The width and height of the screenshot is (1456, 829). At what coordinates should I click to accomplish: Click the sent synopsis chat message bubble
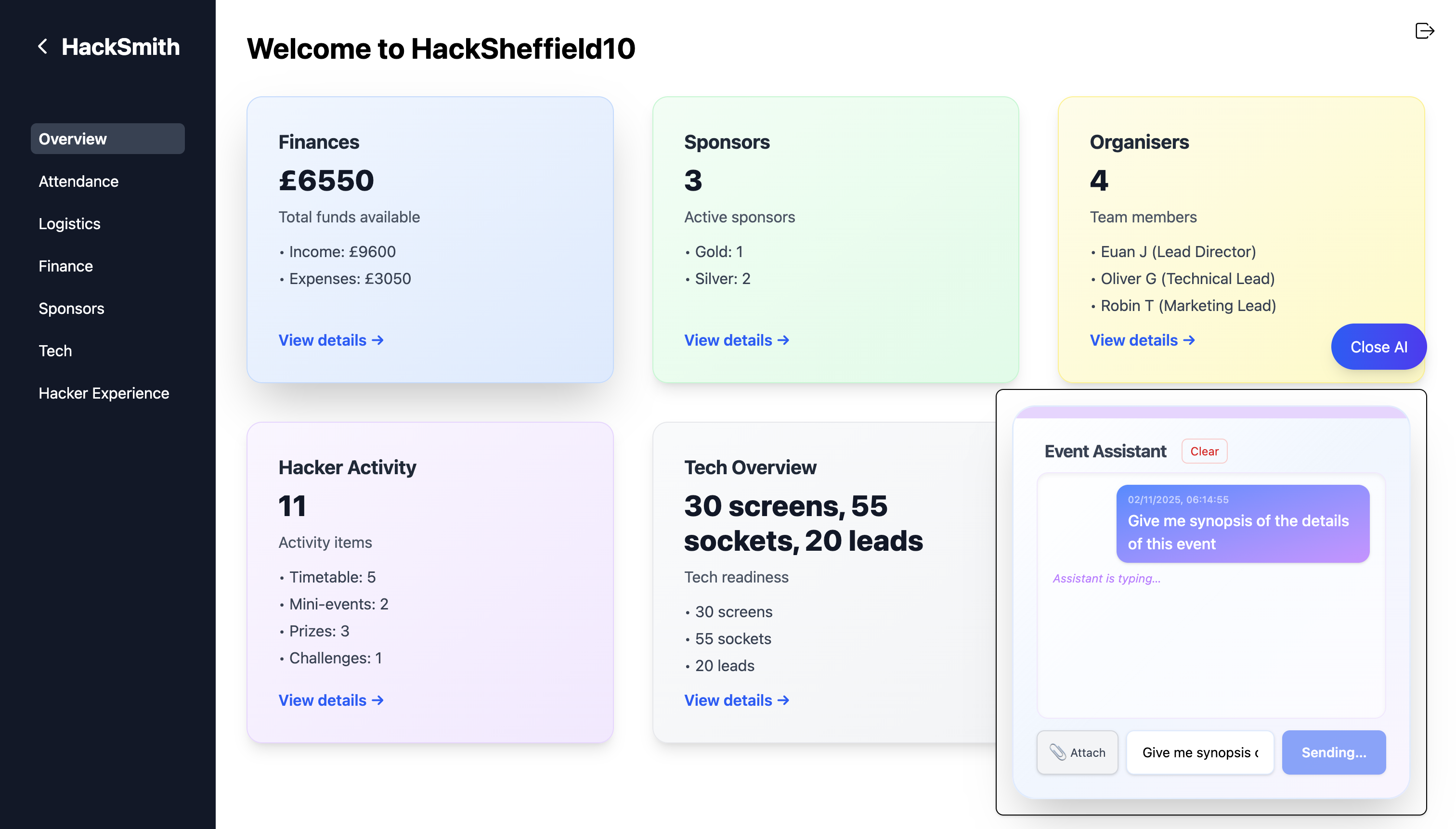pos(1242,524)
